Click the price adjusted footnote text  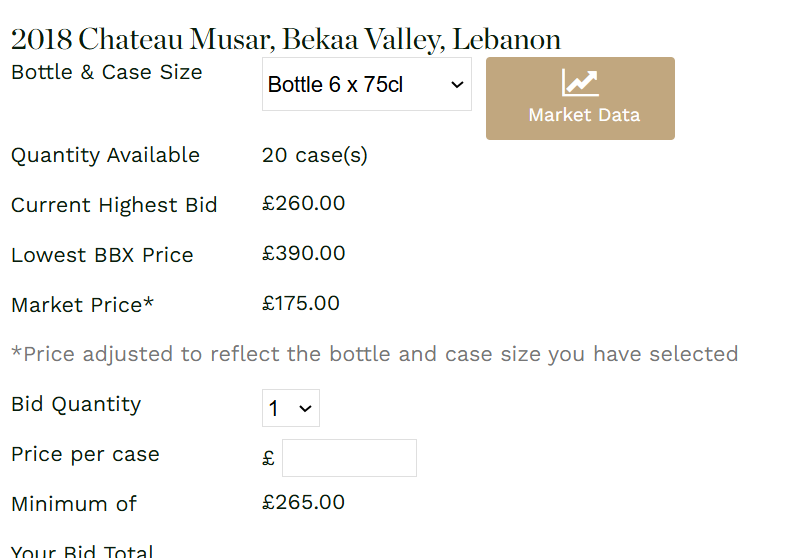[374, 354]
